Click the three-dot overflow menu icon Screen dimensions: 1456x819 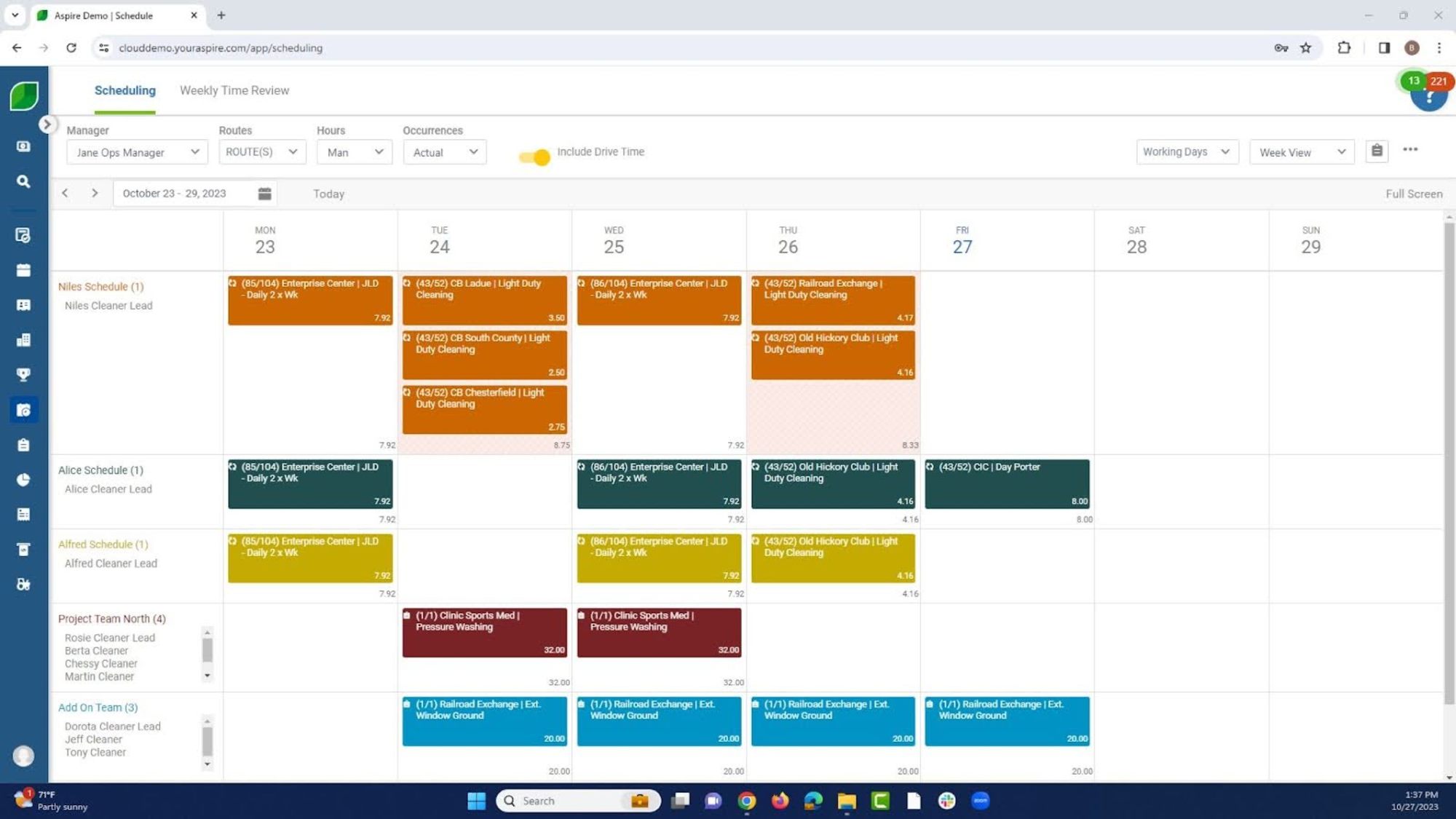(x=1410, y=149)
